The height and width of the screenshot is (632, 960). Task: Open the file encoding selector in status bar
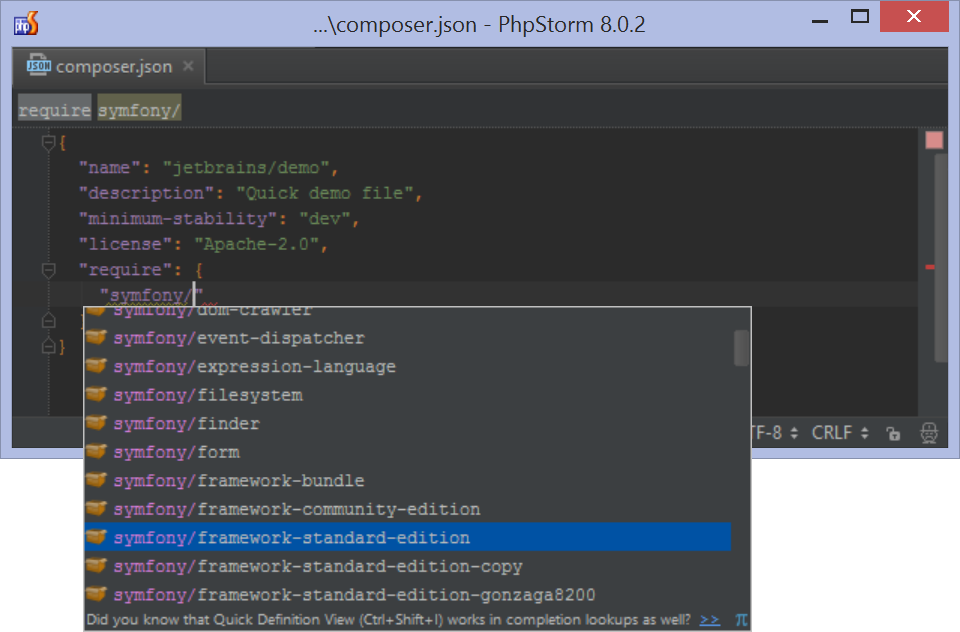point(775,433)
